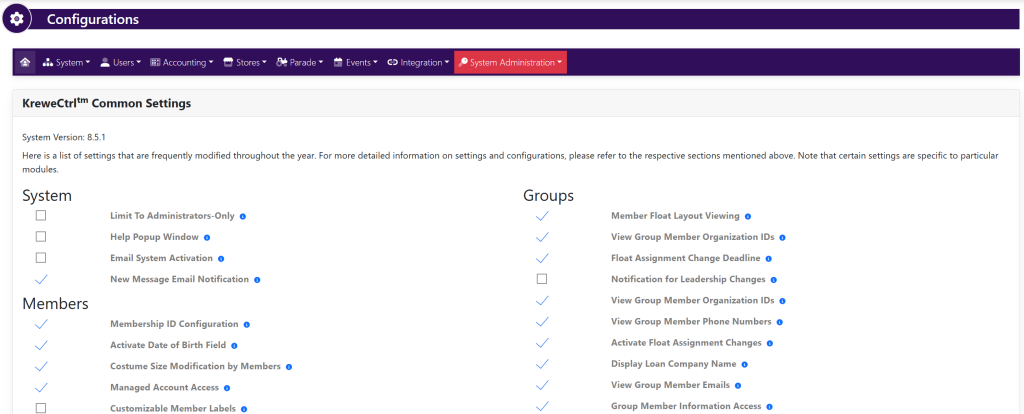Expand the System dropdown menu
Viewport: 1024px width, 414px height.
tap(66, 62)
